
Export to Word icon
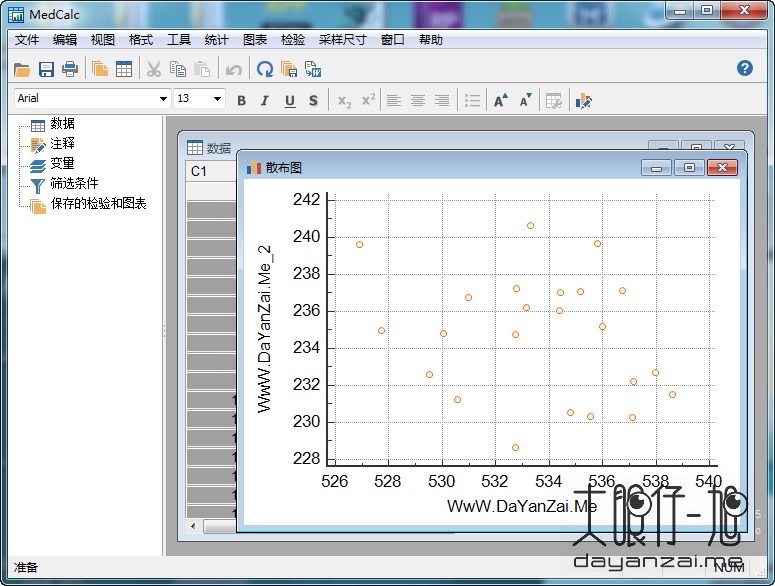[313, 69]
